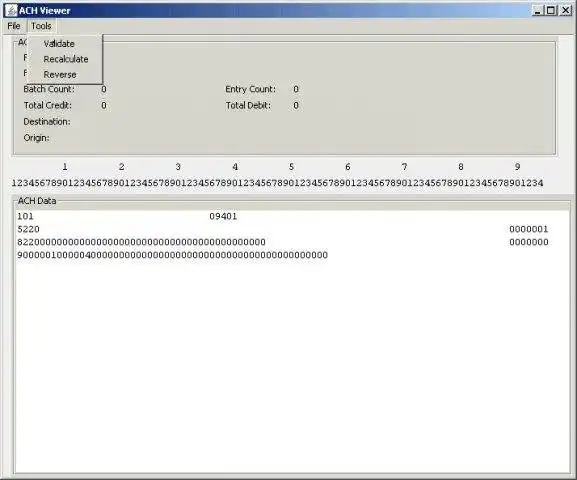Viewport: 577px width, 480px height.
Task: Choose Recalculate from Tools menu
Action: [66, 59]
